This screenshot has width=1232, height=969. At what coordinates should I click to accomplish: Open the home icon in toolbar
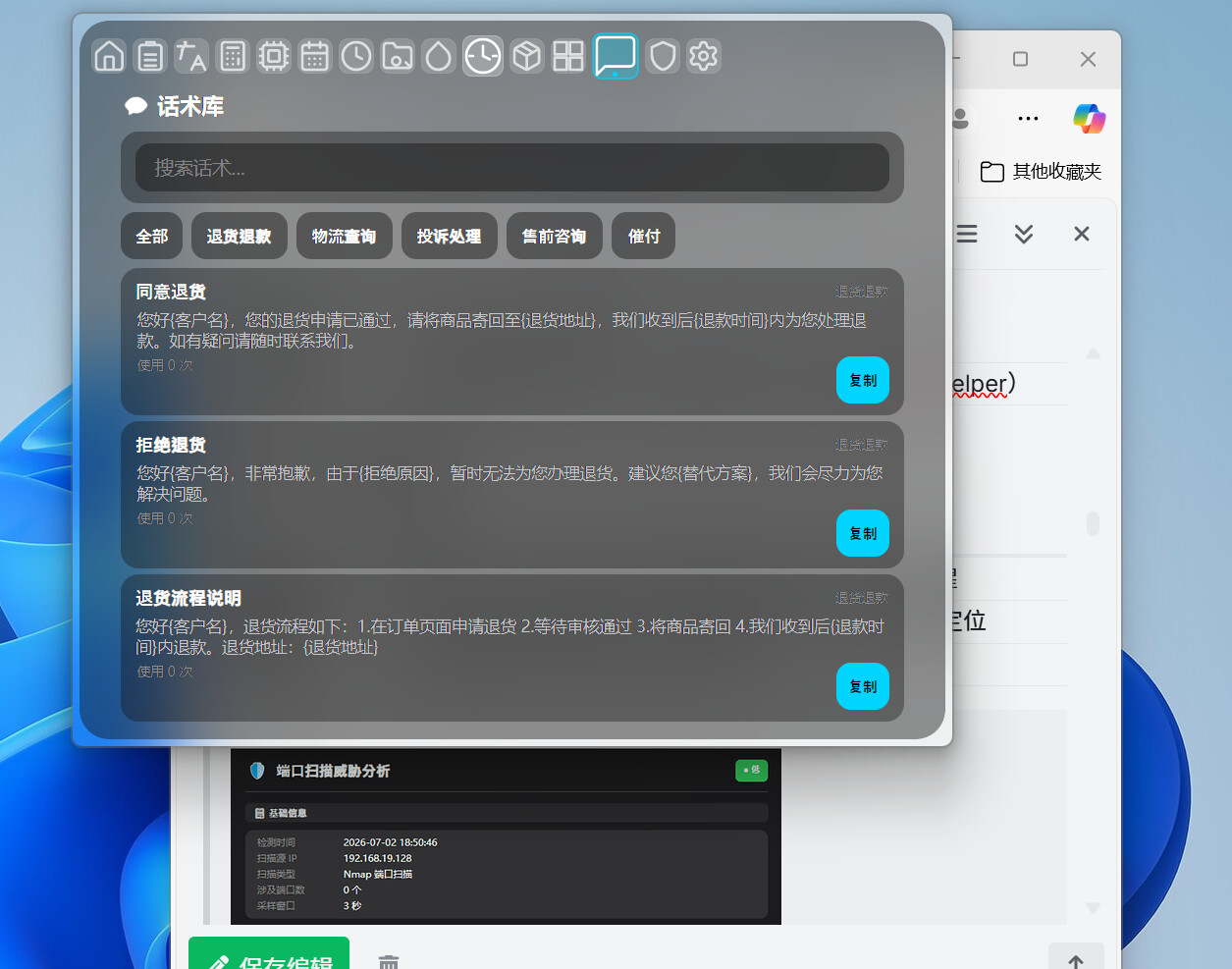click(109, 56)
